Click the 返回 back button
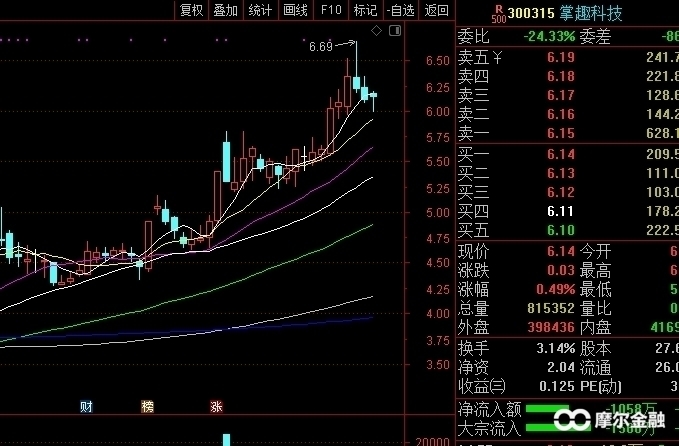 pos(436,10)
